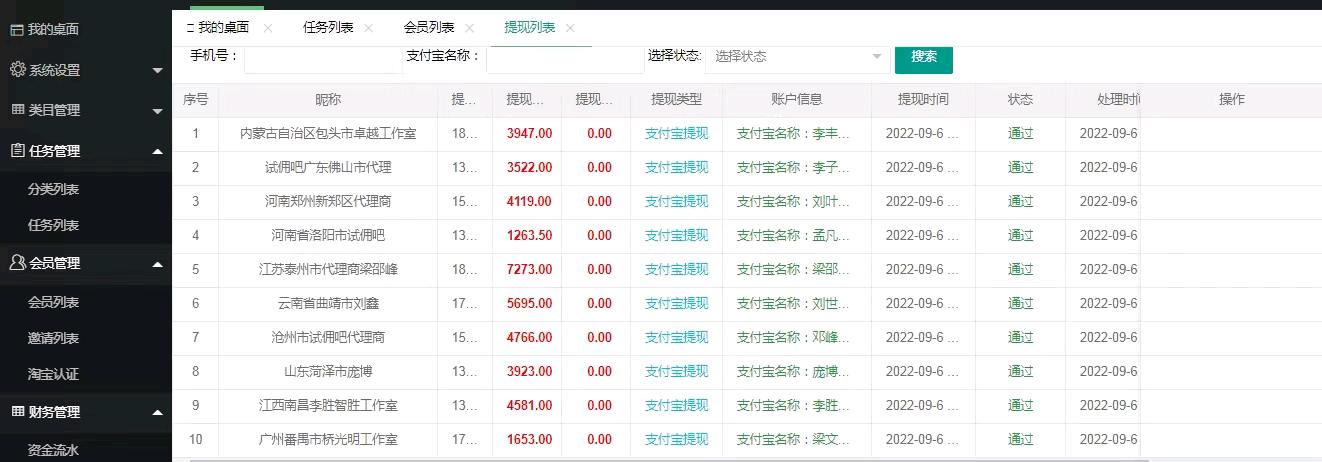This screenshot has width=1322, height=462.
Task: Switch to the 我的桌面 tab
Action: 222,28
